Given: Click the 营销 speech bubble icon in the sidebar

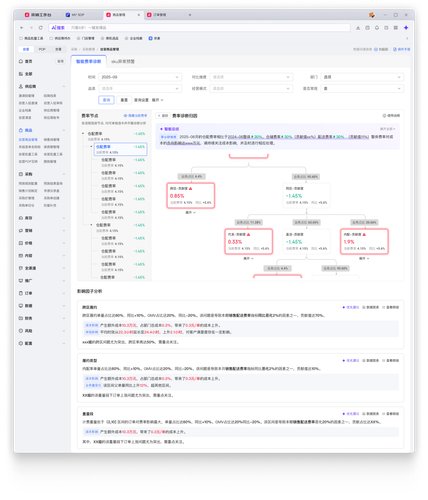Looking at the screenshot, I should (x=21, y=231).
